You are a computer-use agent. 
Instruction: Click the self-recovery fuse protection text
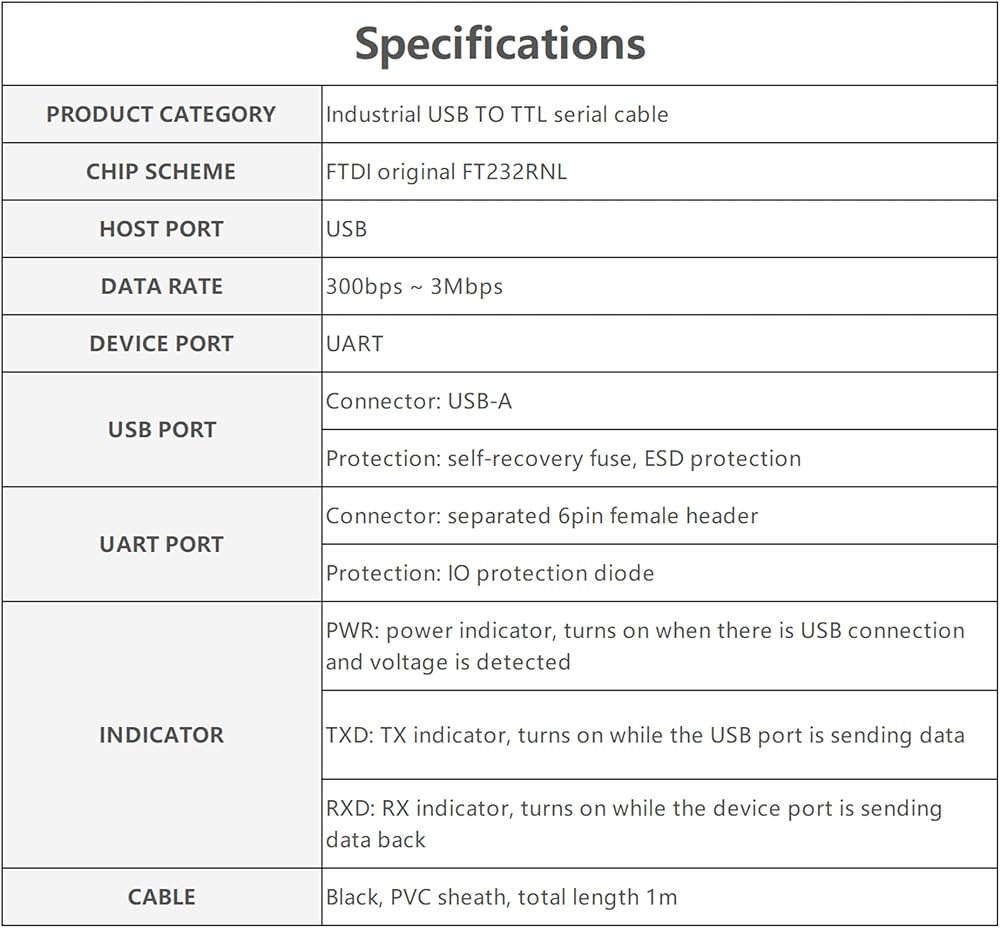tap(563, 459)
